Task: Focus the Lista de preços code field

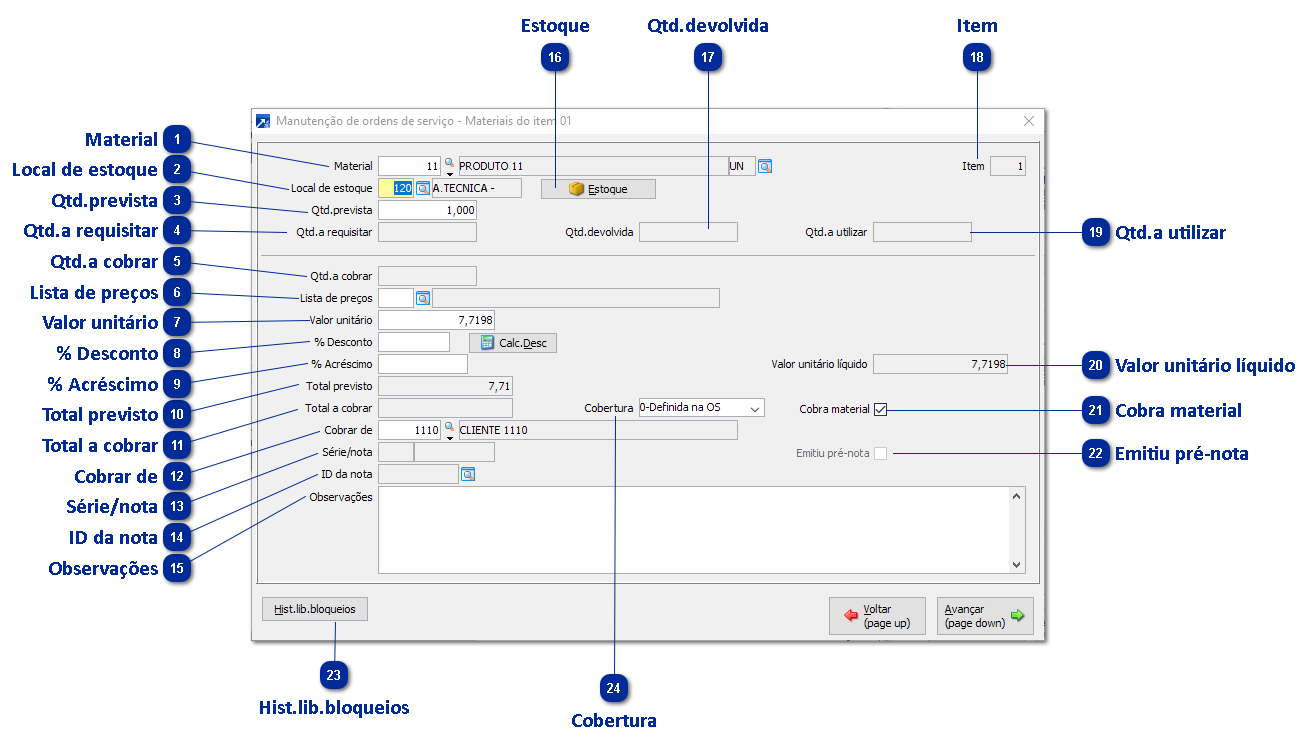Action: coord(396,298)
